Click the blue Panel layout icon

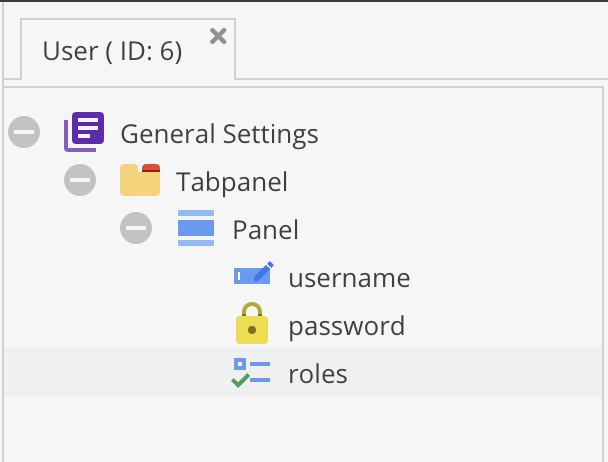click(x=196, y=228)
